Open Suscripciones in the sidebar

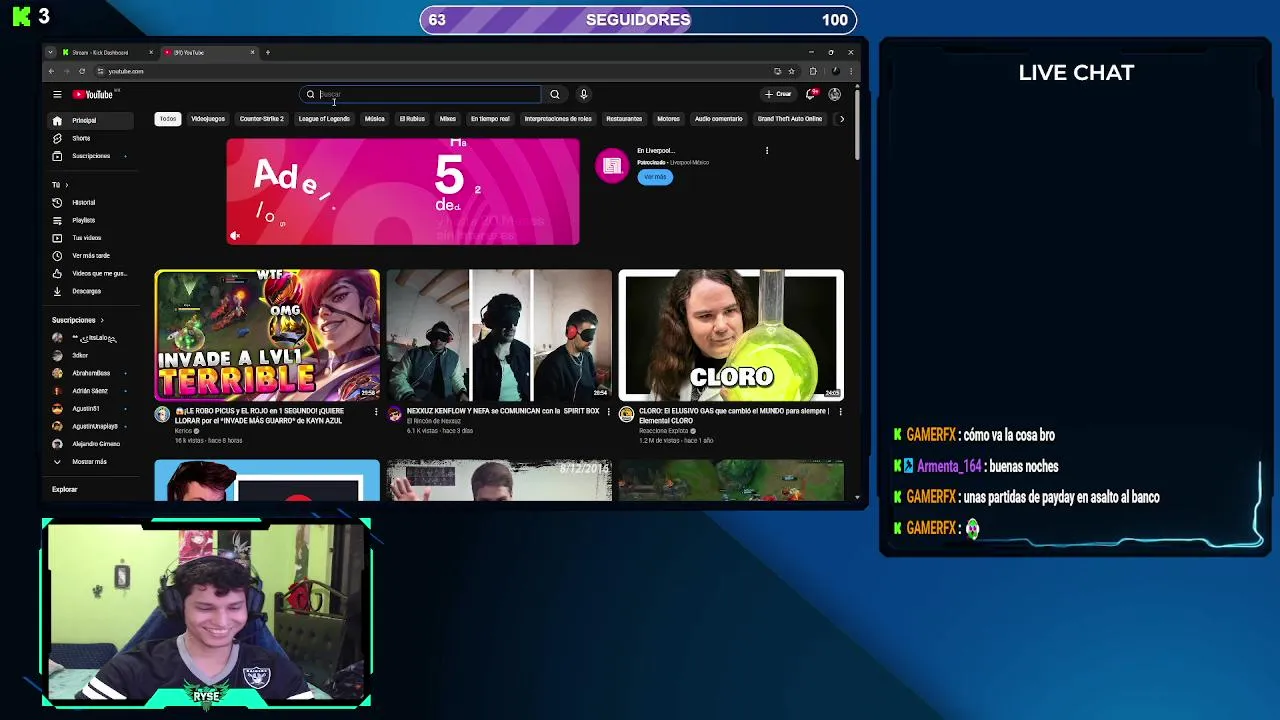91,156
